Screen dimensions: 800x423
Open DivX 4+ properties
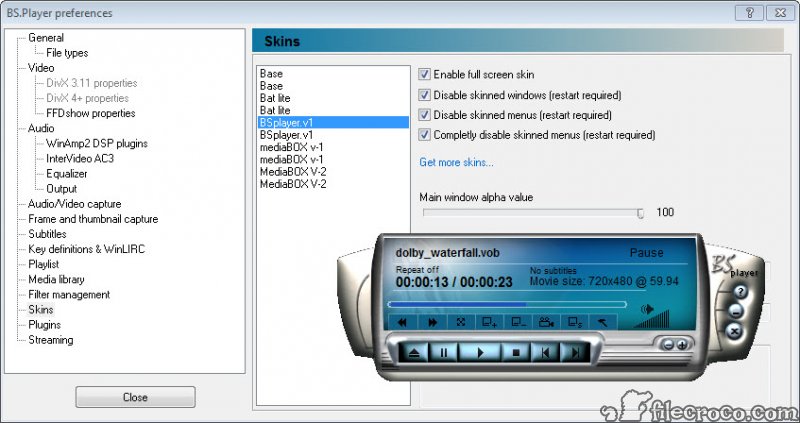(87, 98)
